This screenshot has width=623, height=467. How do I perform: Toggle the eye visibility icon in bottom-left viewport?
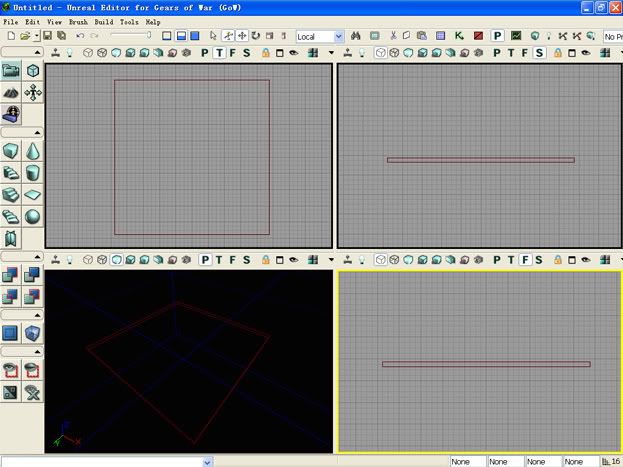coord(293,260)
